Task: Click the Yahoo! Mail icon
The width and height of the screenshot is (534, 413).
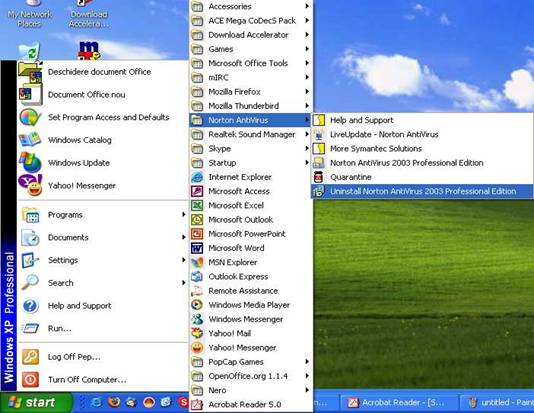Action: pos(197,333)
